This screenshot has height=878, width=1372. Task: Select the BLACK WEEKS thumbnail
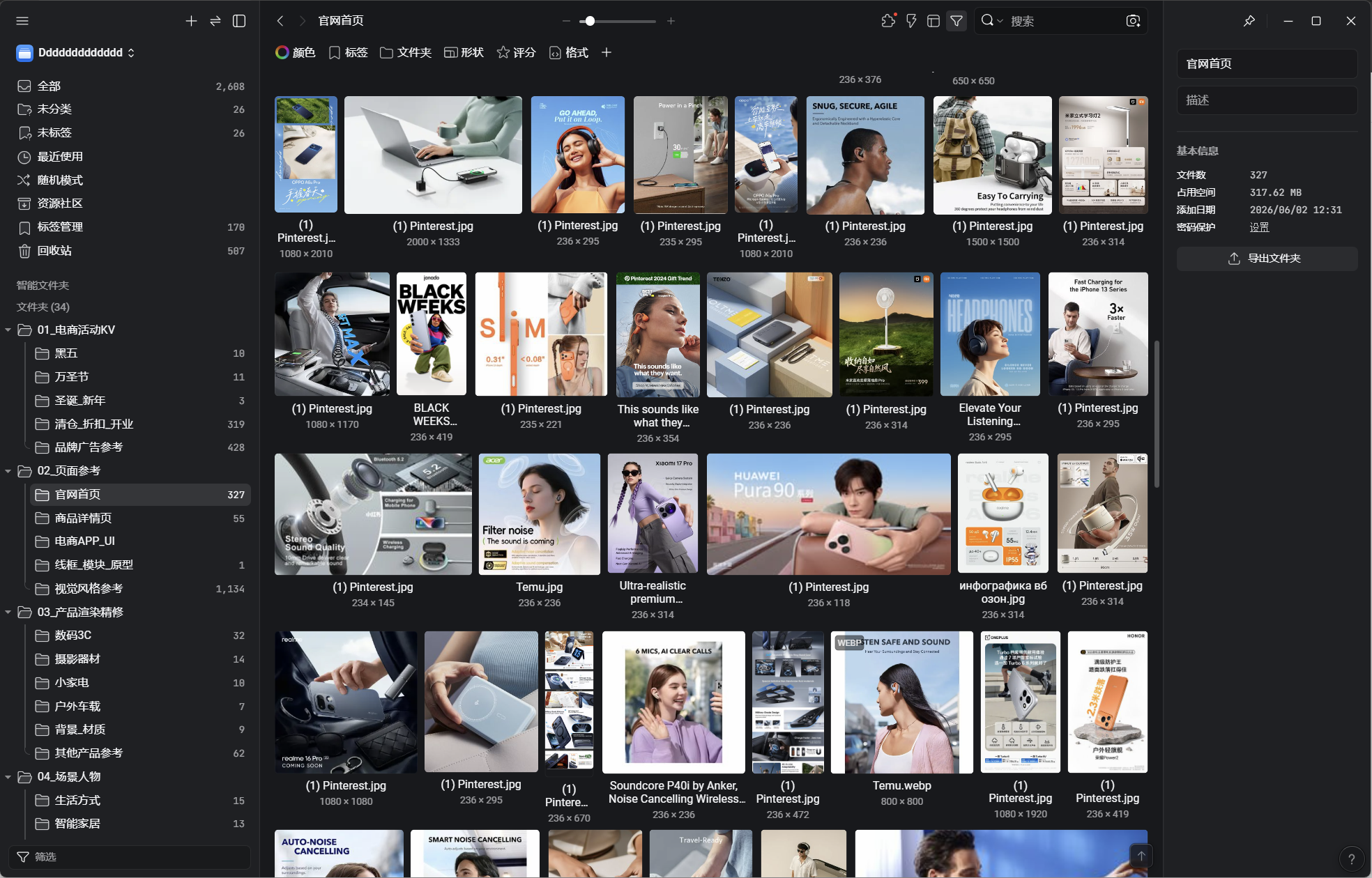click(x=432, y=334)
